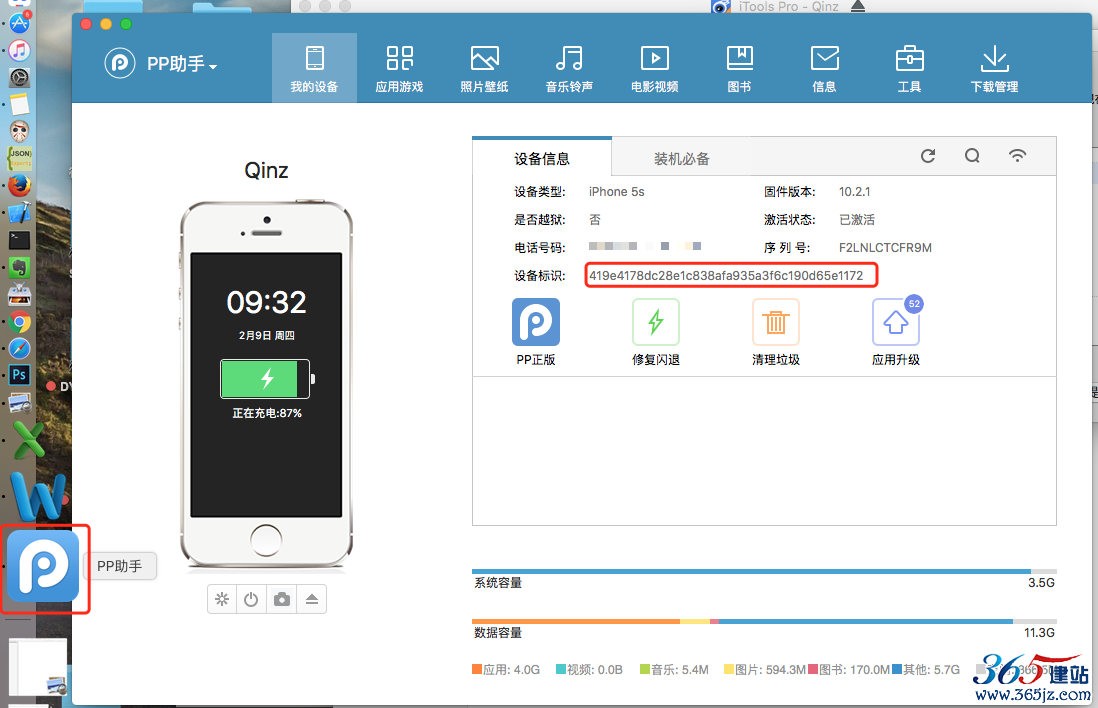Screen dimensions: 1098x708
Task: Click the 52 updates badge
Action: [914, 303]
